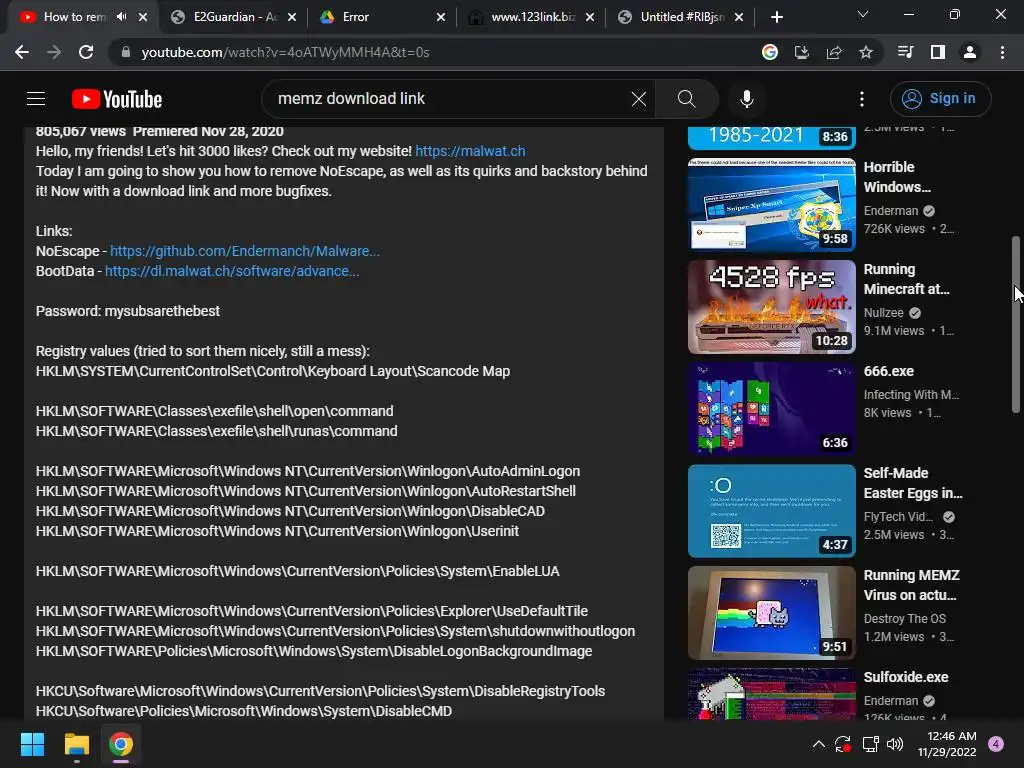The image size is (1024, 768).
Task: Open NoEscape GitHub download link
Action: [245, 251]
